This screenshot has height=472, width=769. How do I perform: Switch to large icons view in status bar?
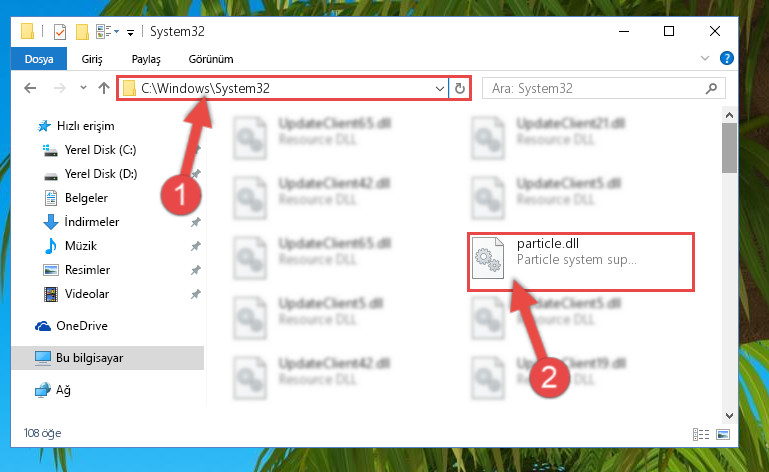(x=723, y=434)
